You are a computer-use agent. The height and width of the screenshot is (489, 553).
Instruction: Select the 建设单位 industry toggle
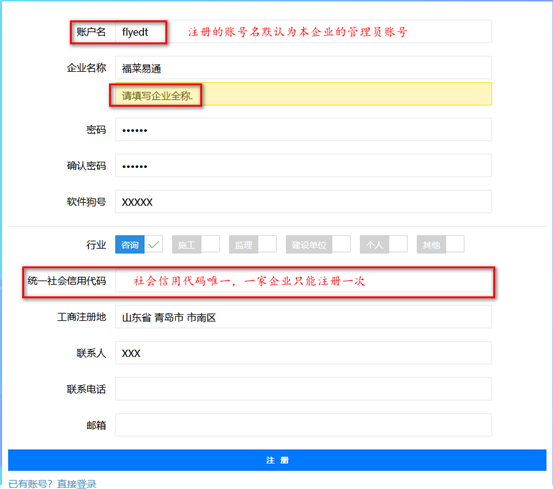click(318, 244)
